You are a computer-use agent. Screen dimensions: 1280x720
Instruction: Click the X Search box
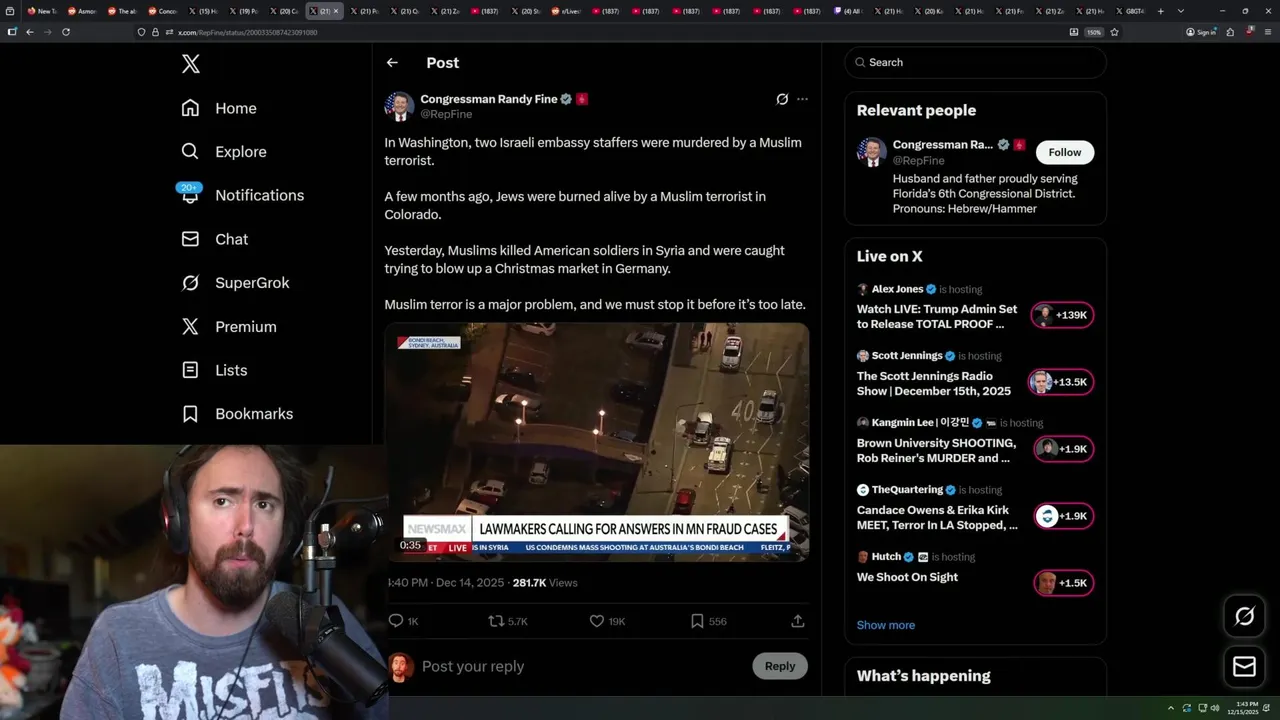tap(976, 62)
